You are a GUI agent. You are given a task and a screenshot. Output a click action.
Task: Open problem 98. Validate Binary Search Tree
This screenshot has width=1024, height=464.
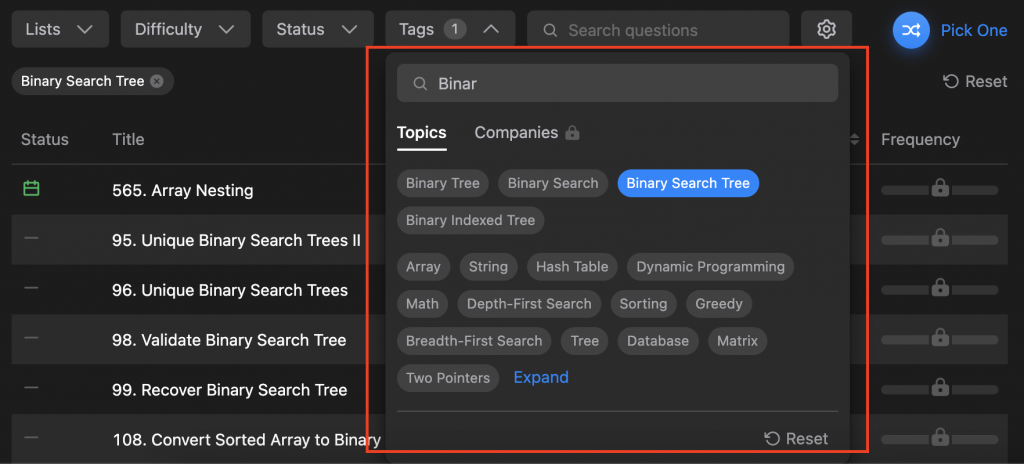[x=229, y=340]
